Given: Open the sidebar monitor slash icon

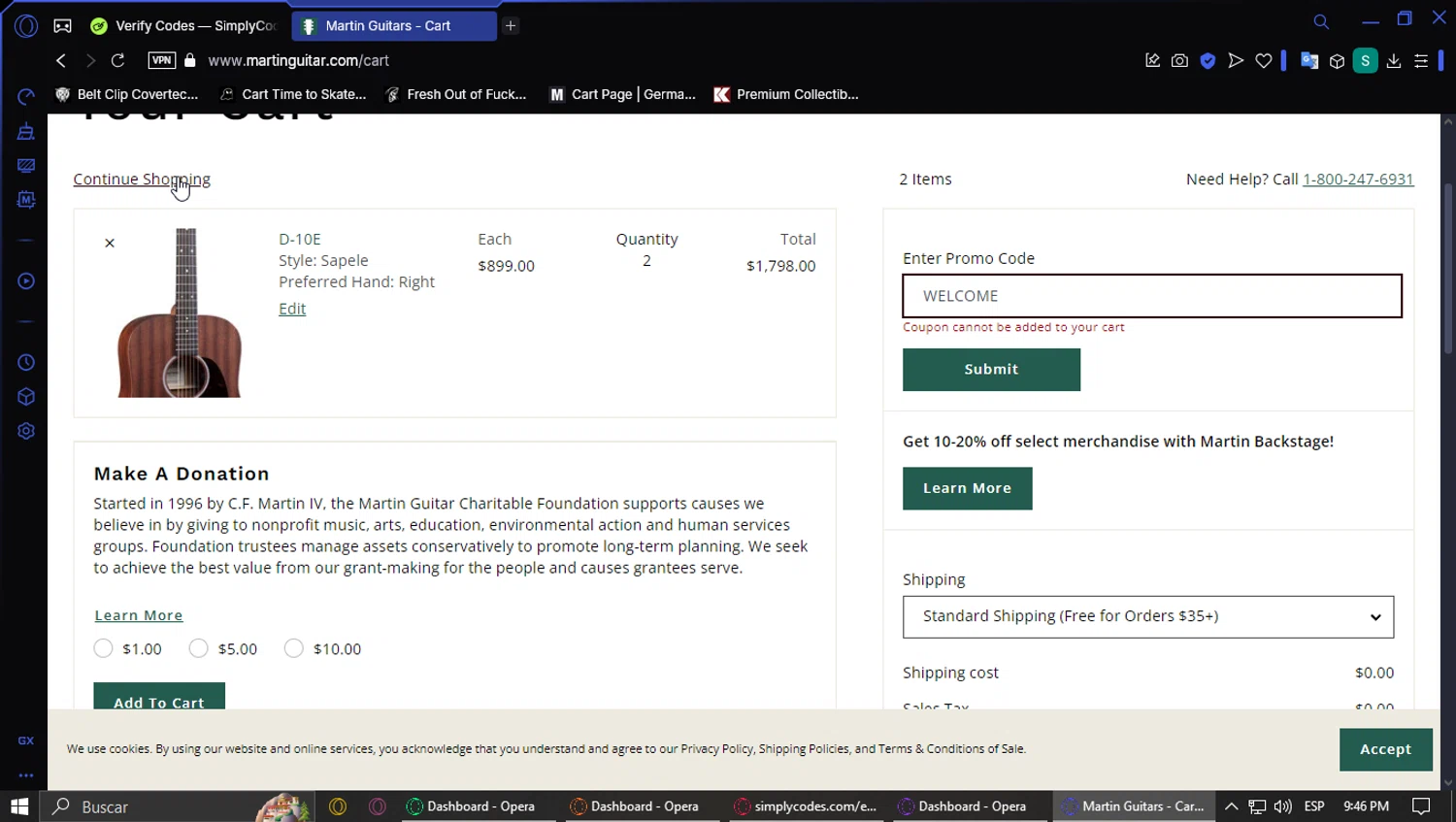Looking at the screenshot, I should pyautogui.click(x=26, y=166).
